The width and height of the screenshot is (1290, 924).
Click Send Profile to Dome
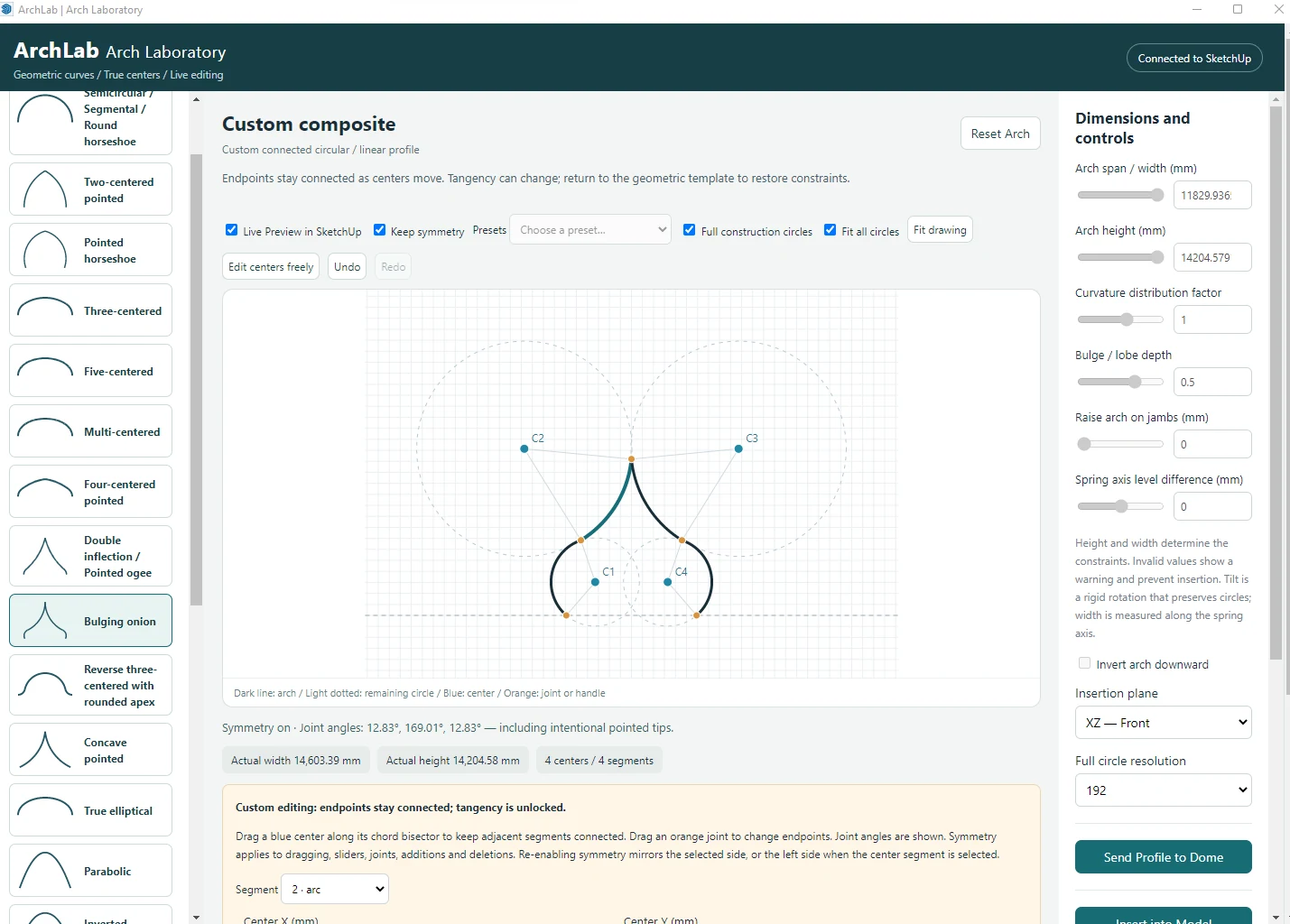coord(1163,857)
